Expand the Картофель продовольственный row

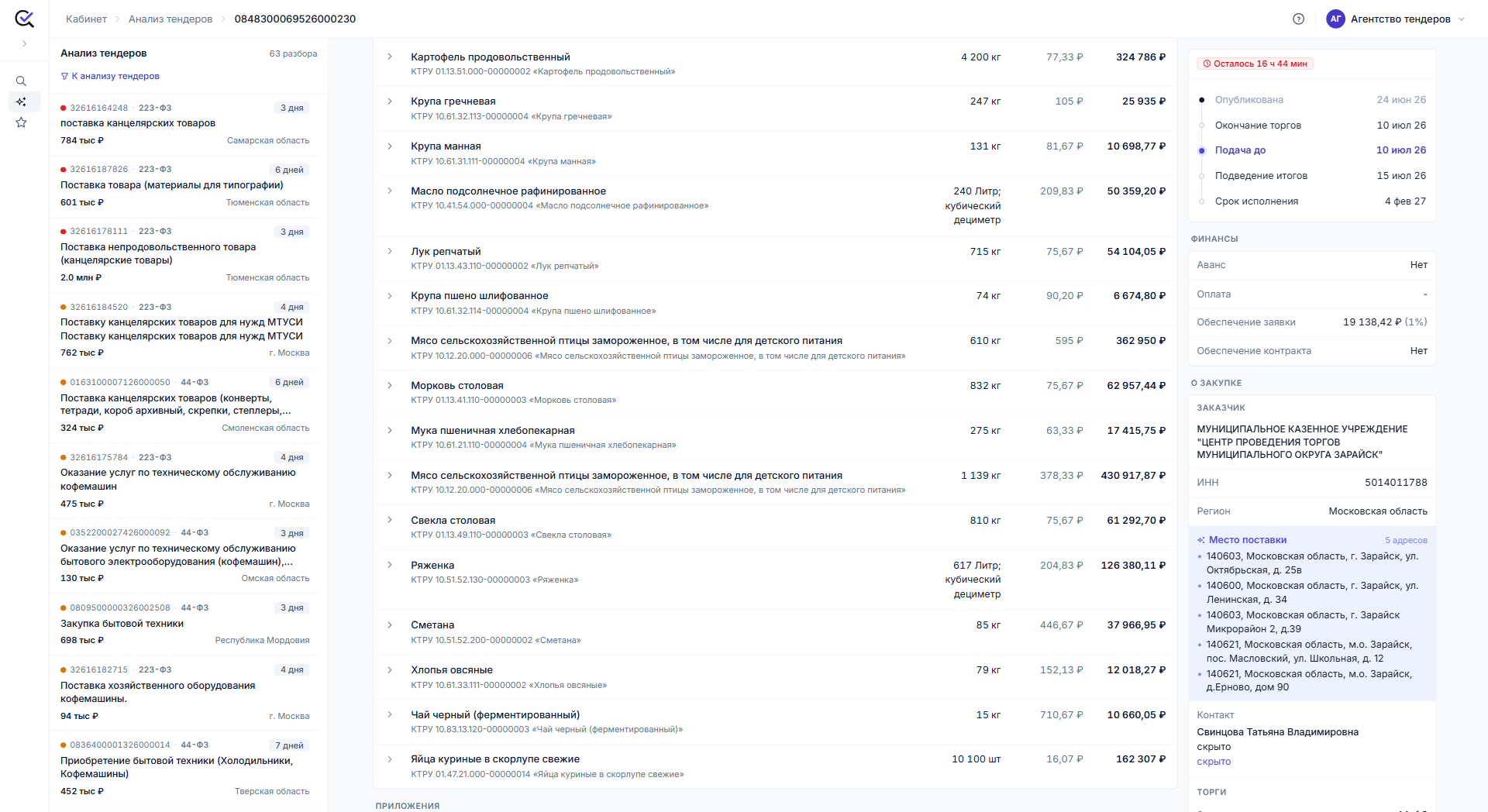click(x=390, y=57)
